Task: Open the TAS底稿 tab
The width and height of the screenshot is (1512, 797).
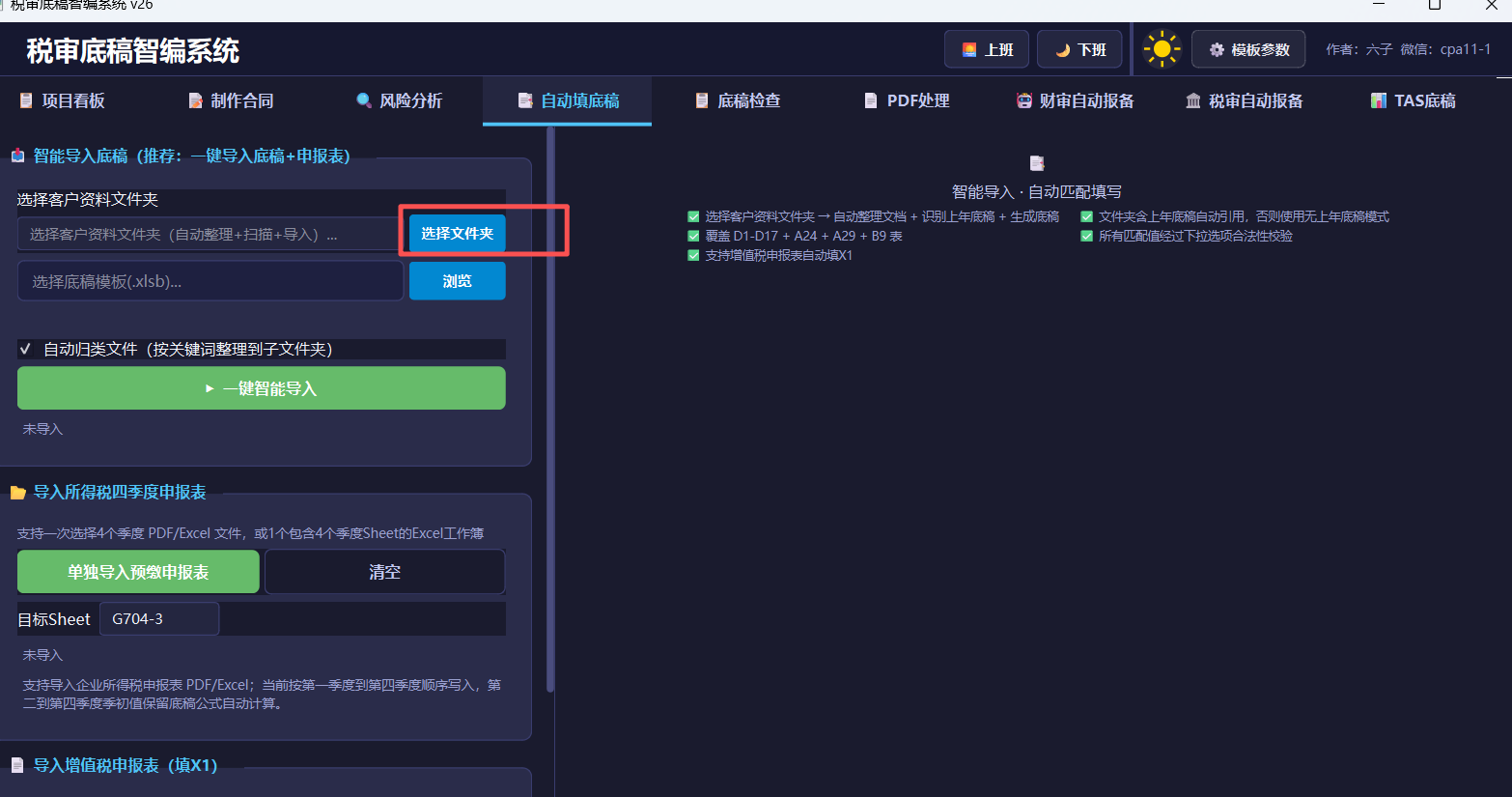Action: (1414, 100)
